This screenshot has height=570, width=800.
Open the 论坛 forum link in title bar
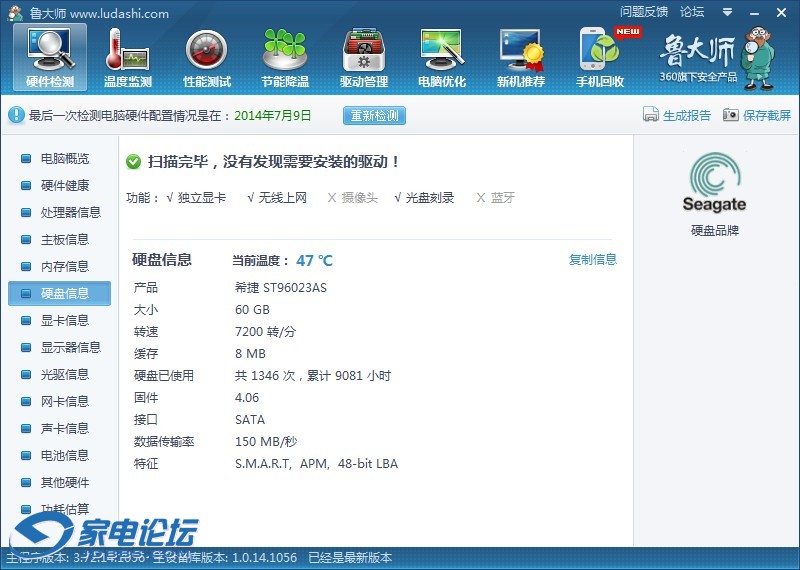point(692,12)
